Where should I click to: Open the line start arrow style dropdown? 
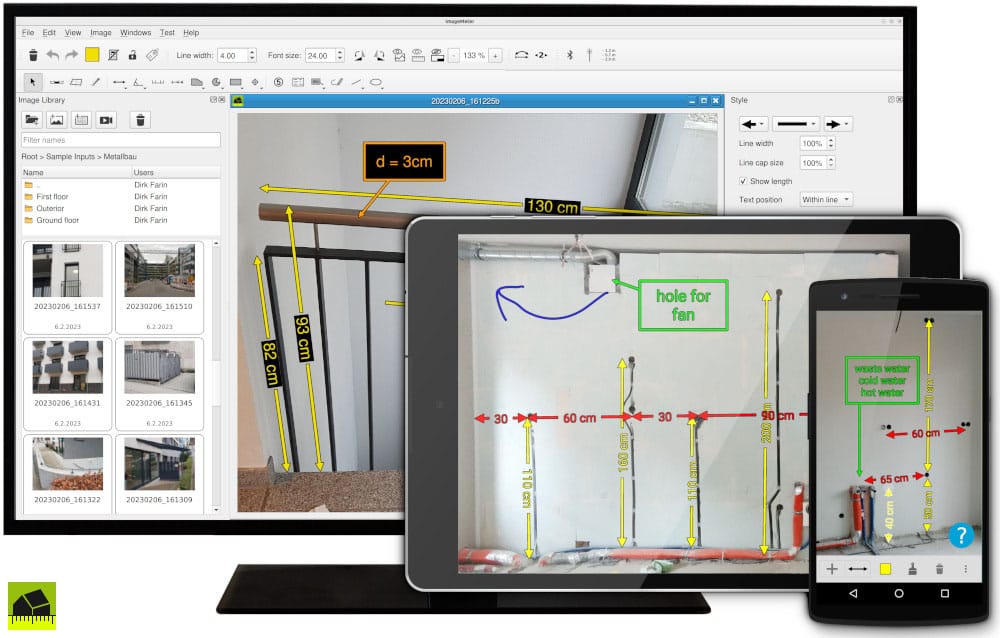753,123
